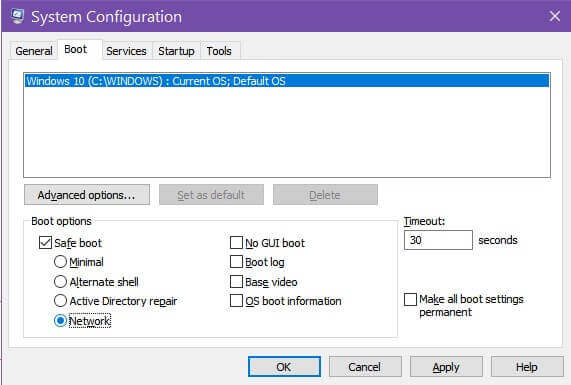Open Help for System Configuration

[x=527, y=367]
